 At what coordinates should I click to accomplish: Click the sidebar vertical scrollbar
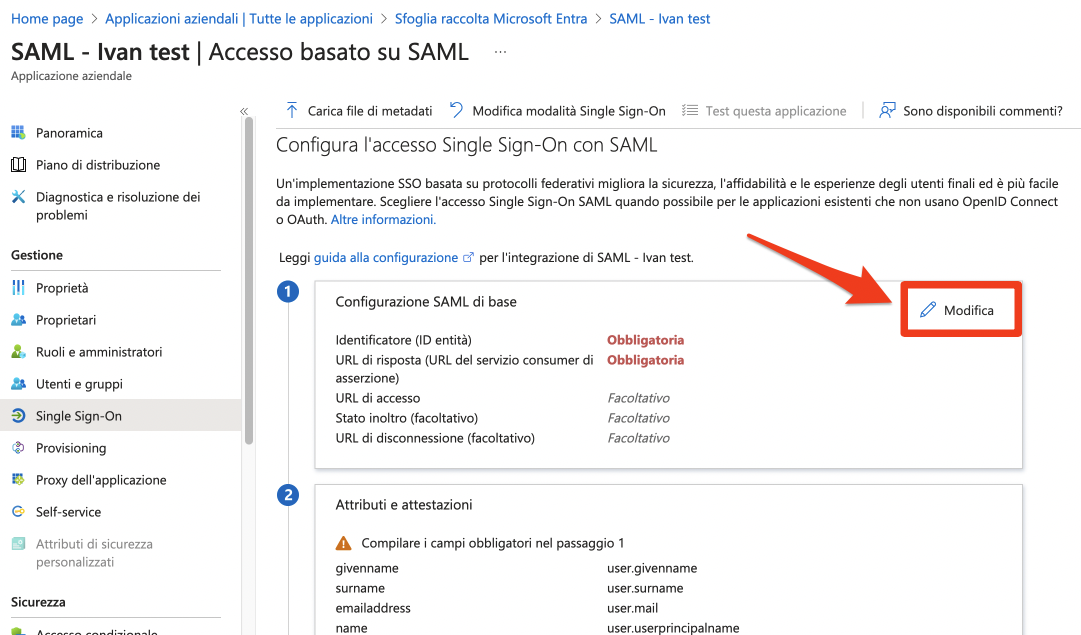(x=249, y=281)
